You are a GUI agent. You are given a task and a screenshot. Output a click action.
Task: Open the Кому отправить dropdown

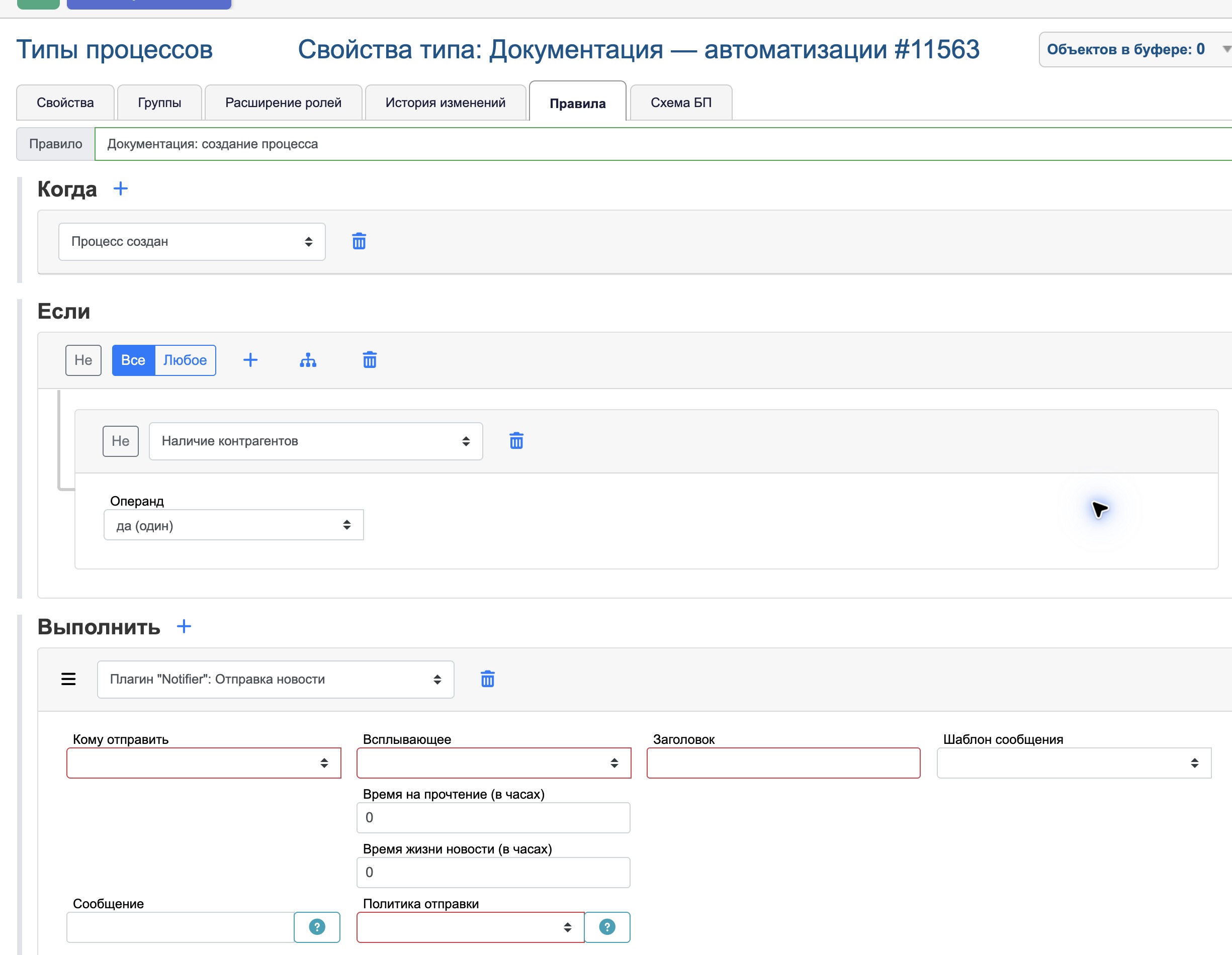point(204,763)
